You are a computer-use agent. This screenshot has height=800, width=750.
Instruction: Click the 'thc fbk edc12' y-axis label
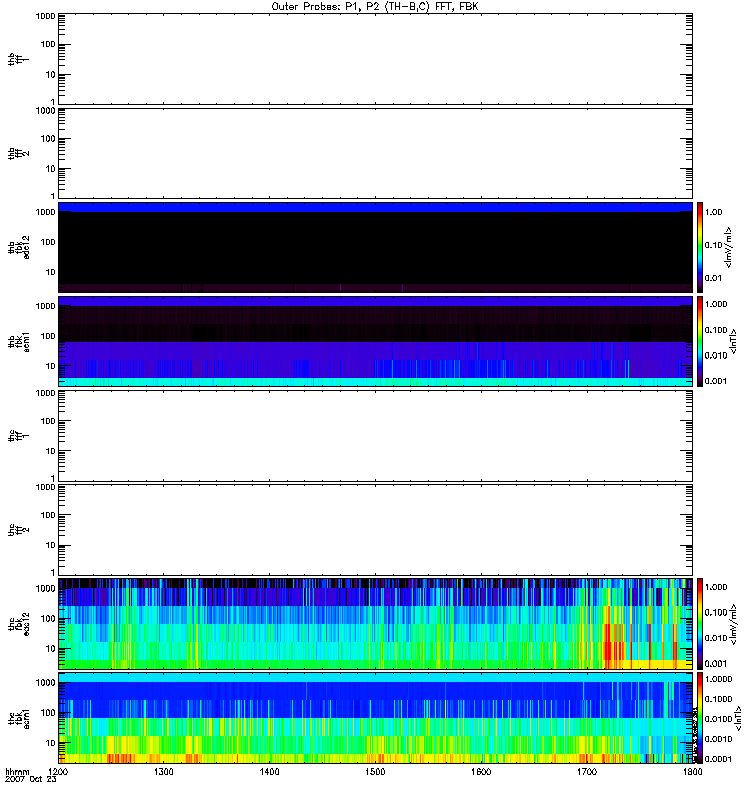click(x=18, y=624)
